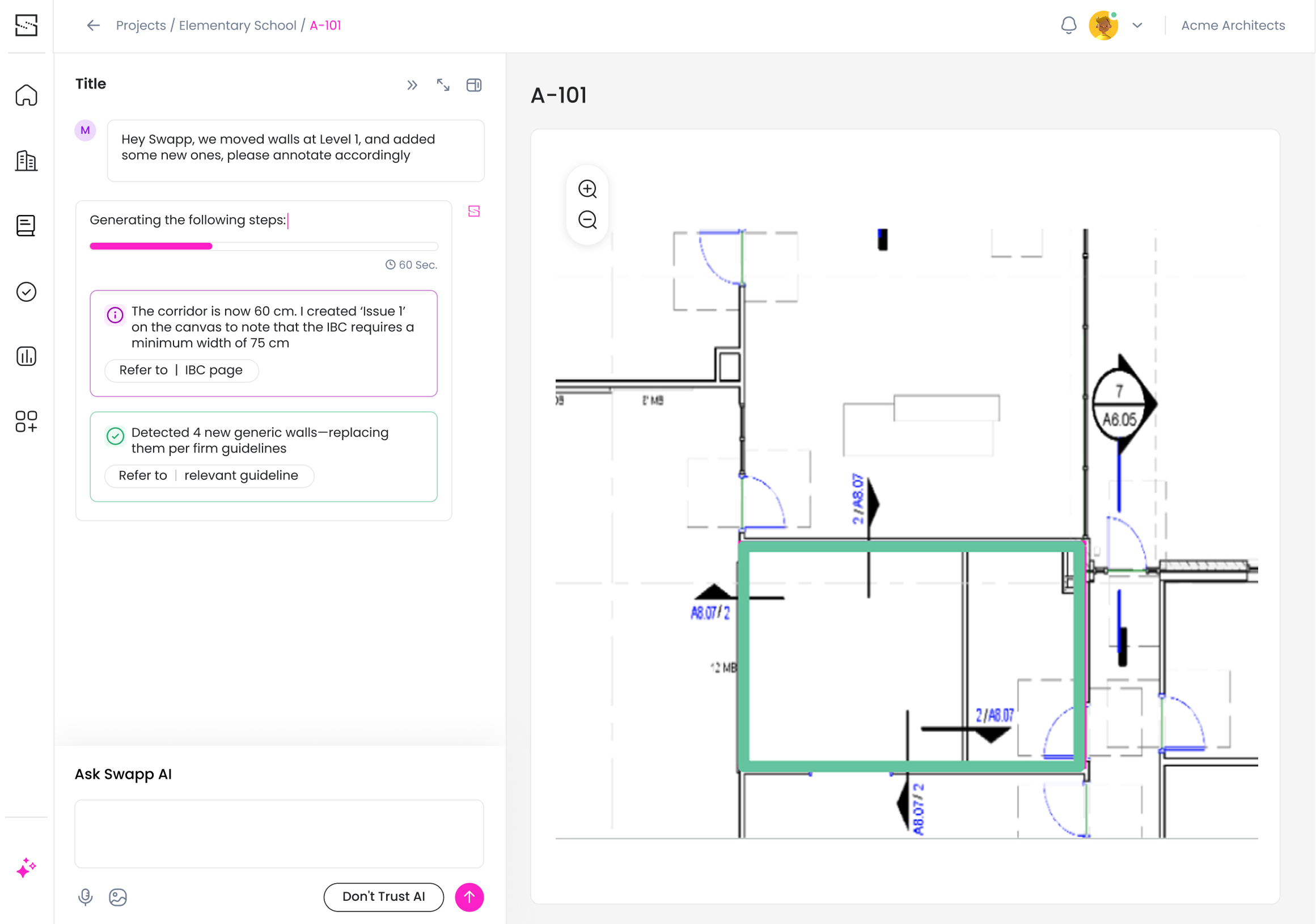Open the bar chart icon in the sidebar
Image resolution: width=1316 pixels, height=924 pixels.
[x=27, y=356]
